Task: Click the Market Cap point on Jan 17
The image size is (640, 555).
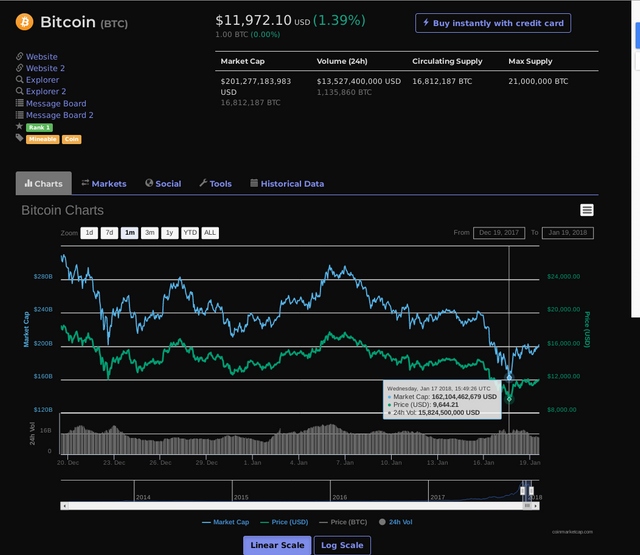Action: click(509, 377)
